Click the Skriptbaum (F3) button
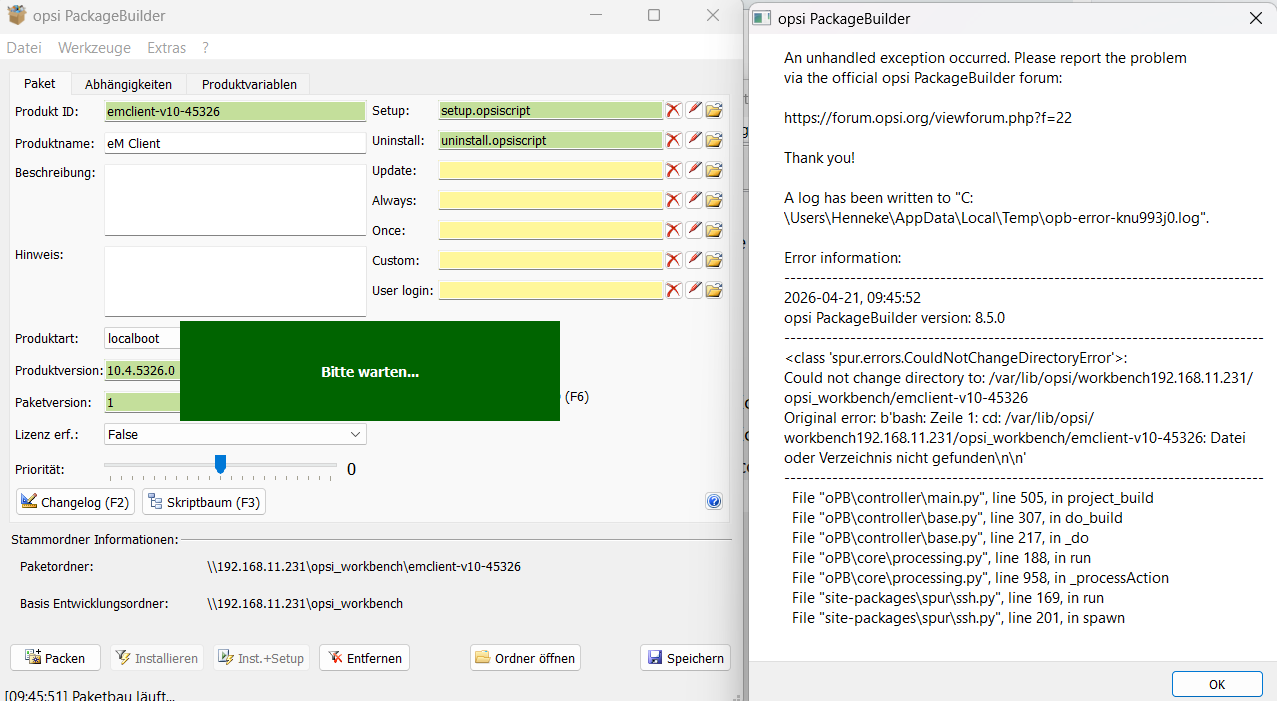This screenshot has width=1277, height=701. click(x=204, y=502)
